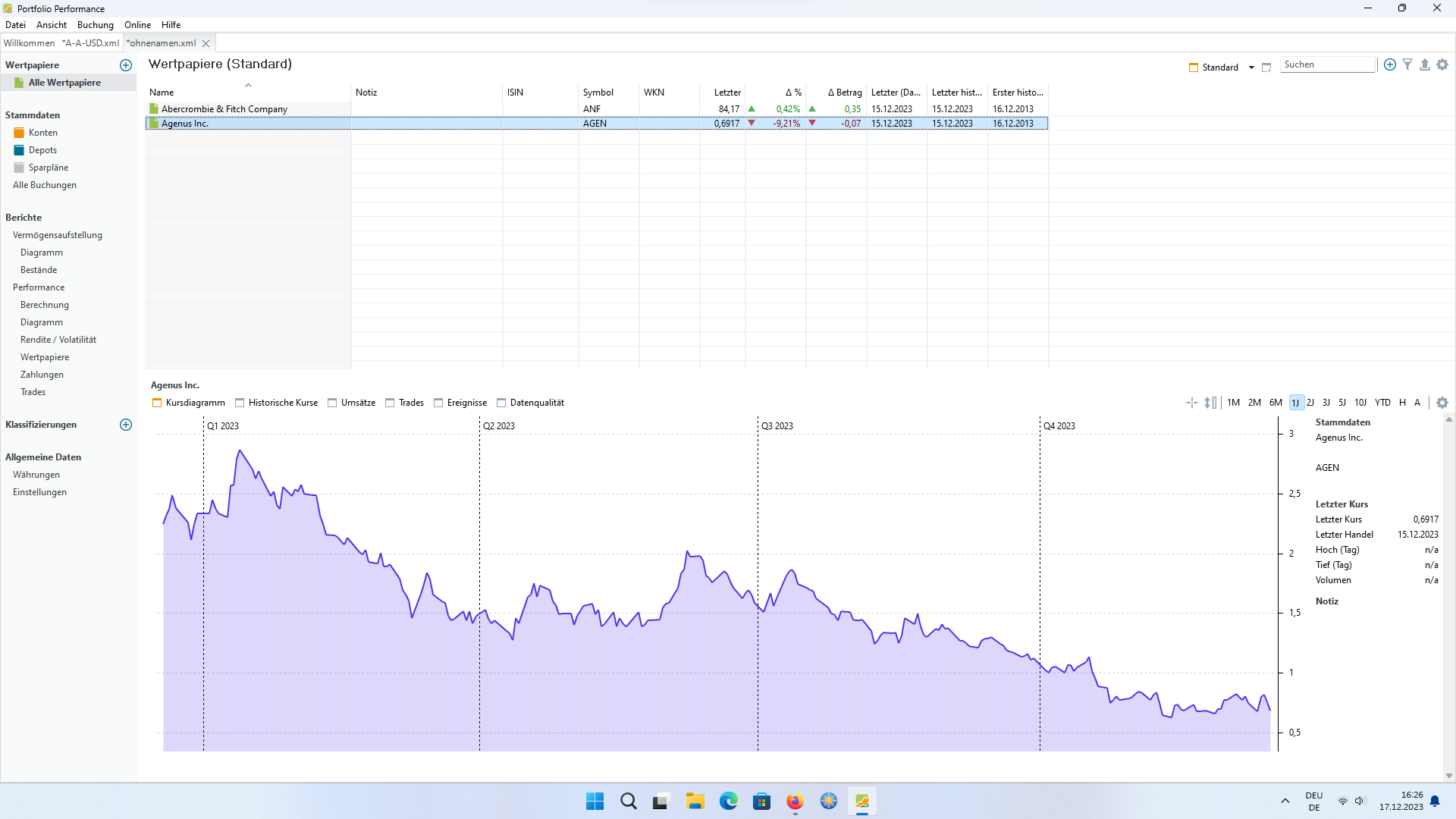Click Name column header sort arrow
Viewport: 1456px width, 819px height.
pyautogui.click(x=248, y=86)
